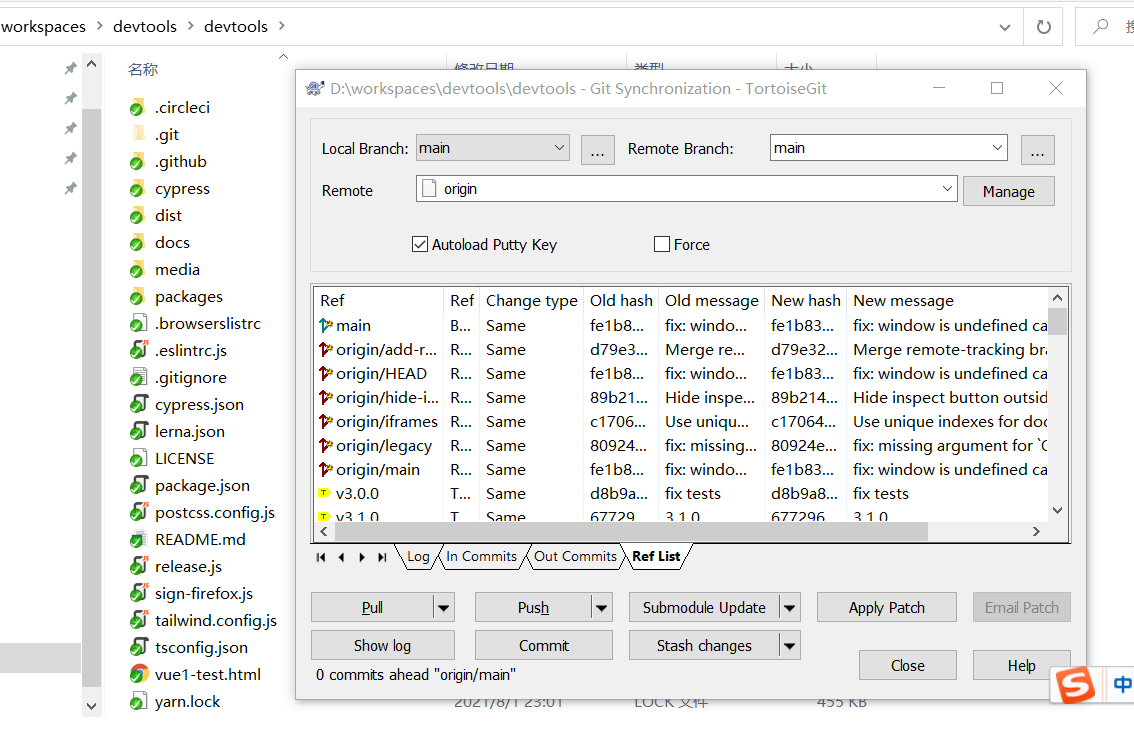Click the ref list horizontal scrollbar
This screenshot has width=1134, height=736.
(631, 531)
